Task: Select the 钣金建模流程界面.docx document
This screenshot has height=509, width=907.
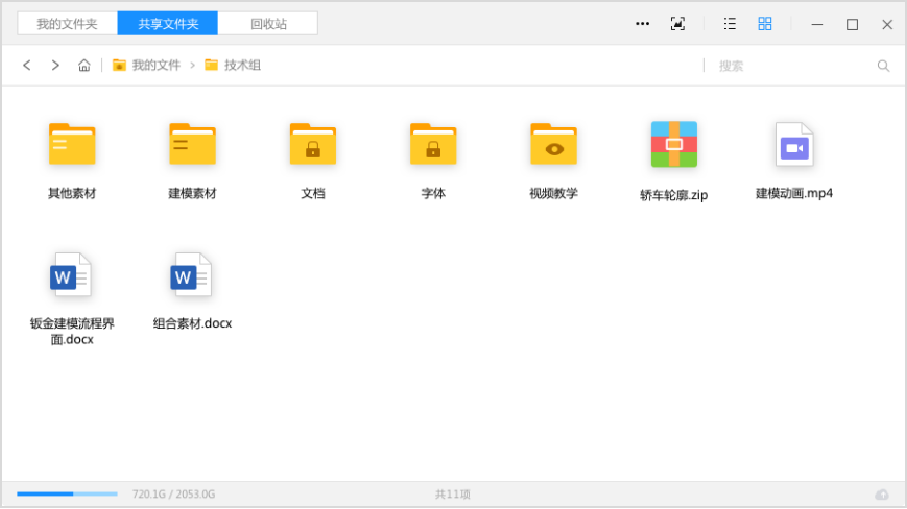Action: coord(72,275)
